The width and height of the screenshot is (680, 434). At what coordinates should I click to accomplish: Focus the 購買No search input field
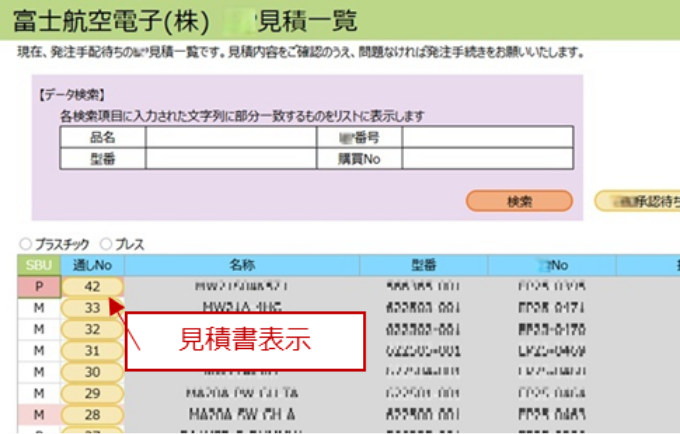[487, 159]
